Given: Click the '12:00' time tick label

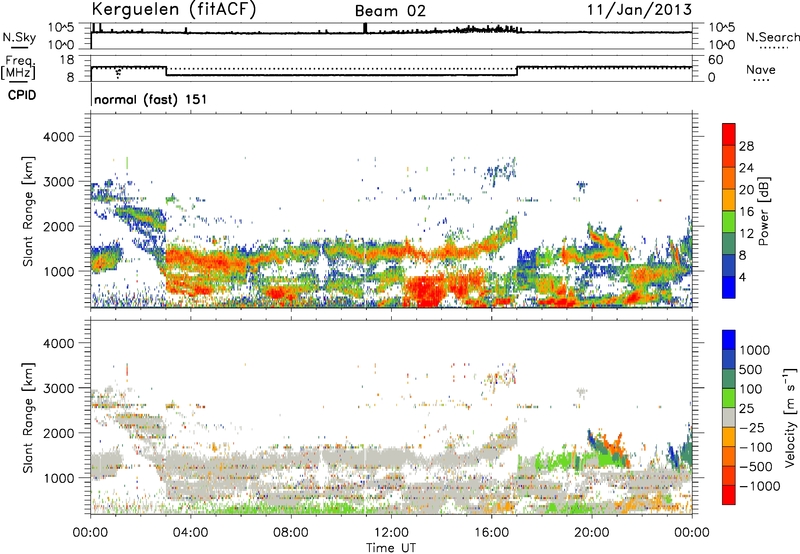Looking at the screenshot, I should (x=391, y=533).
